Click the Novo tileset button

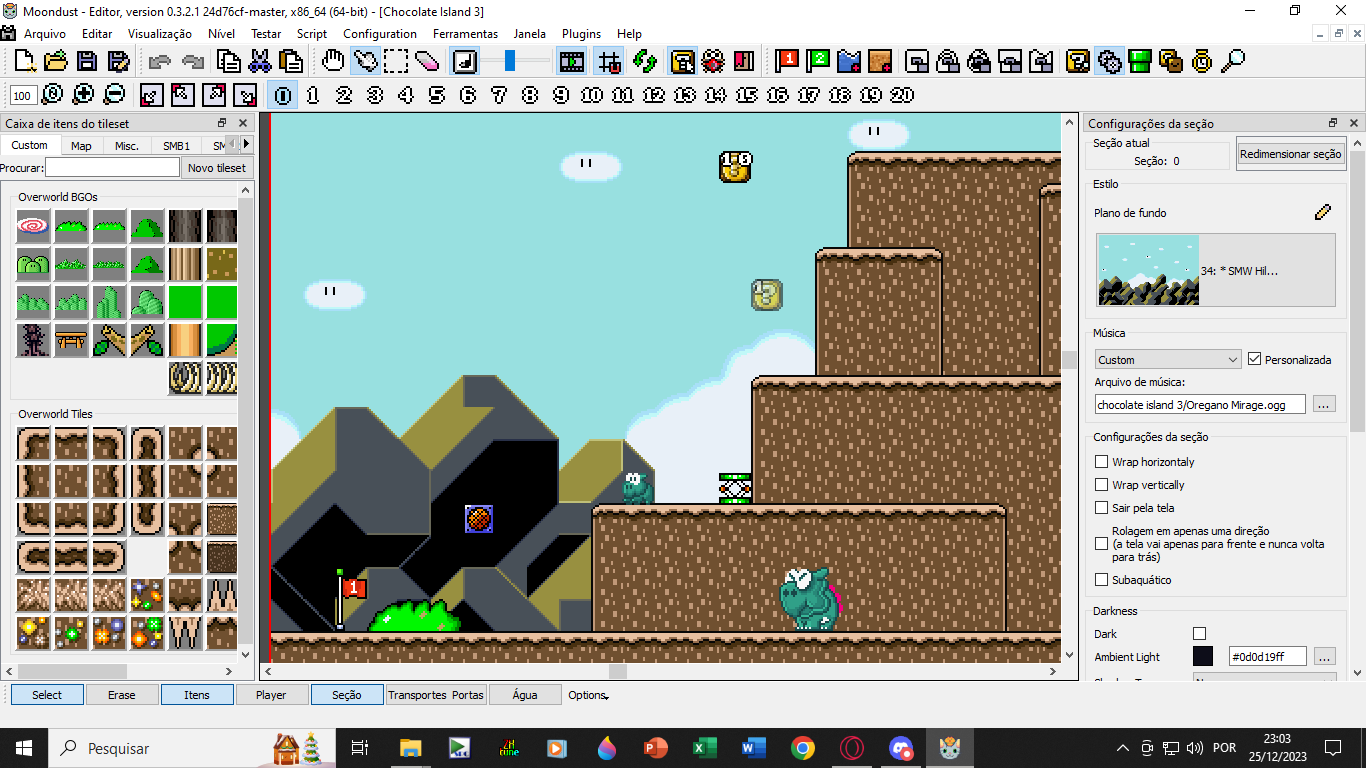pyautogui.click(x=217, y=167)
